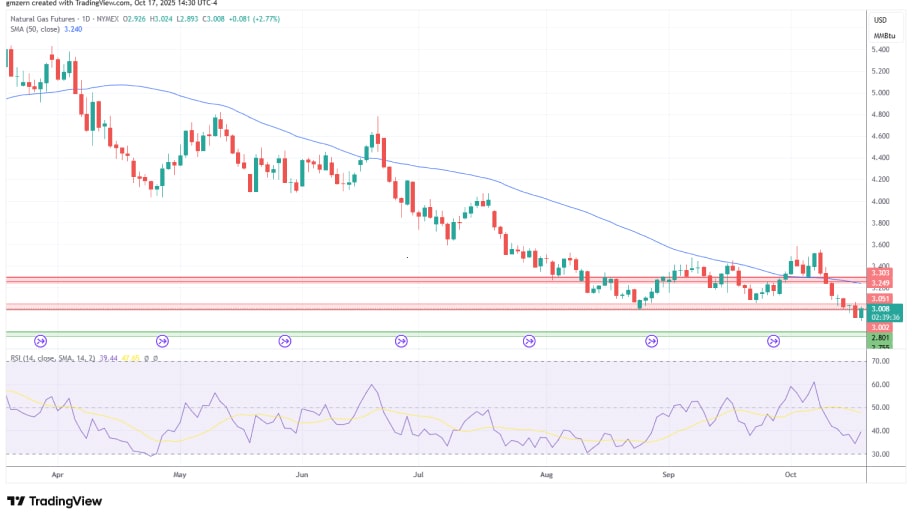Click the red 3.303 price level label
The image size is (912, 513).
tap(880, 272)
